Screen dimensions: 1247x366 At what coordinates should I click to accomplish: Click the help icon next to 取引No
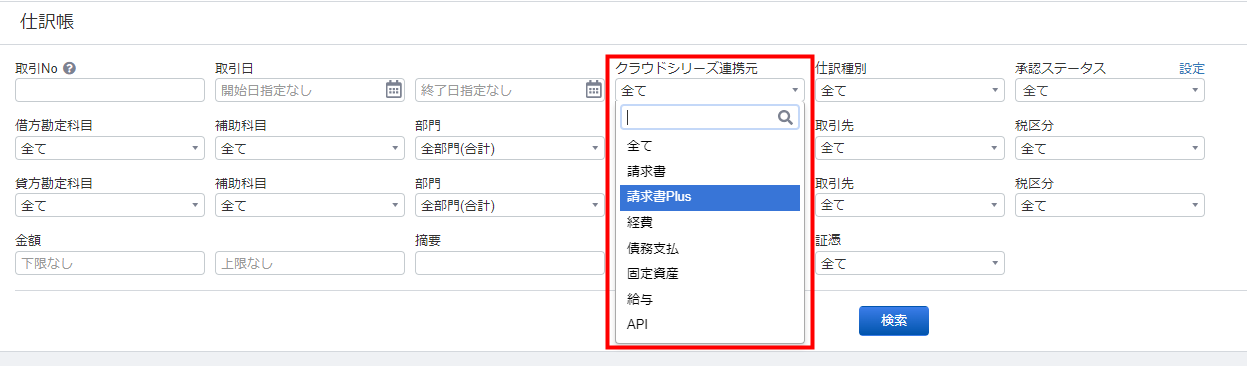tap(70, 69)
